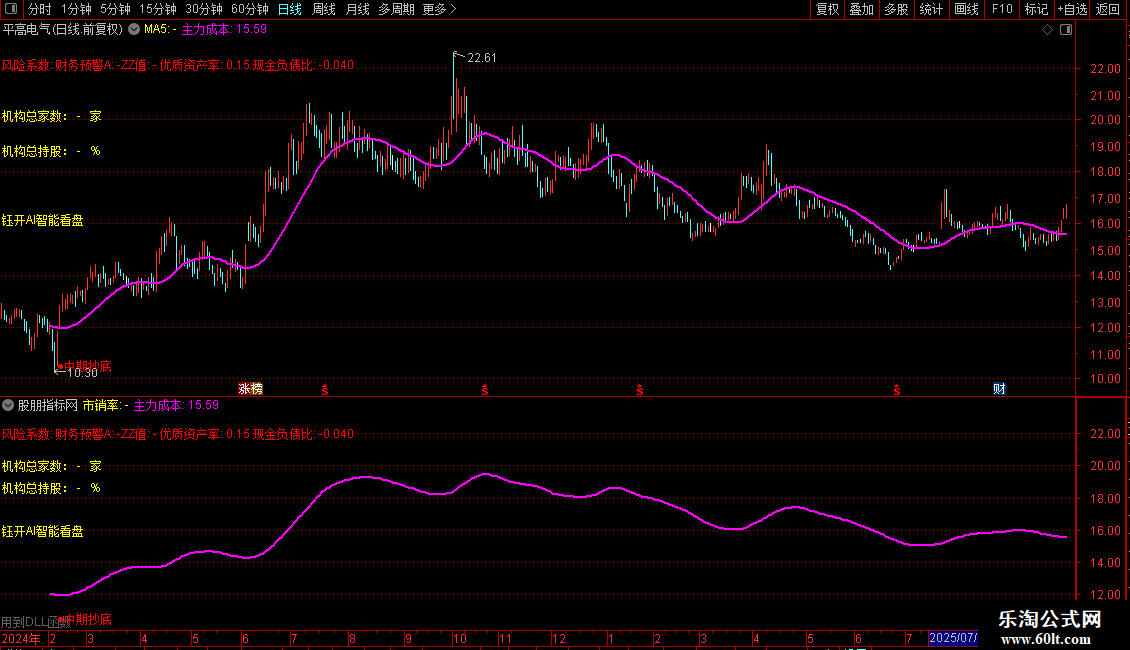Select the 60分钟 period tab
Viewport: 1130px width, 650px height.
(x=249, y=10)
